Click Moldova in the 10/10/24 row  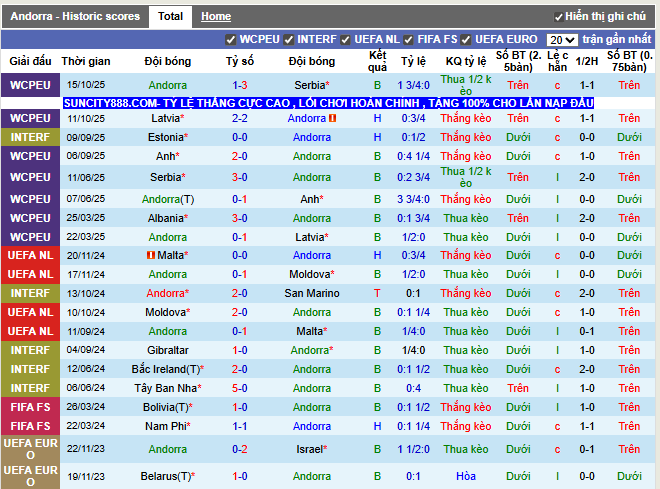pos(166,312)
